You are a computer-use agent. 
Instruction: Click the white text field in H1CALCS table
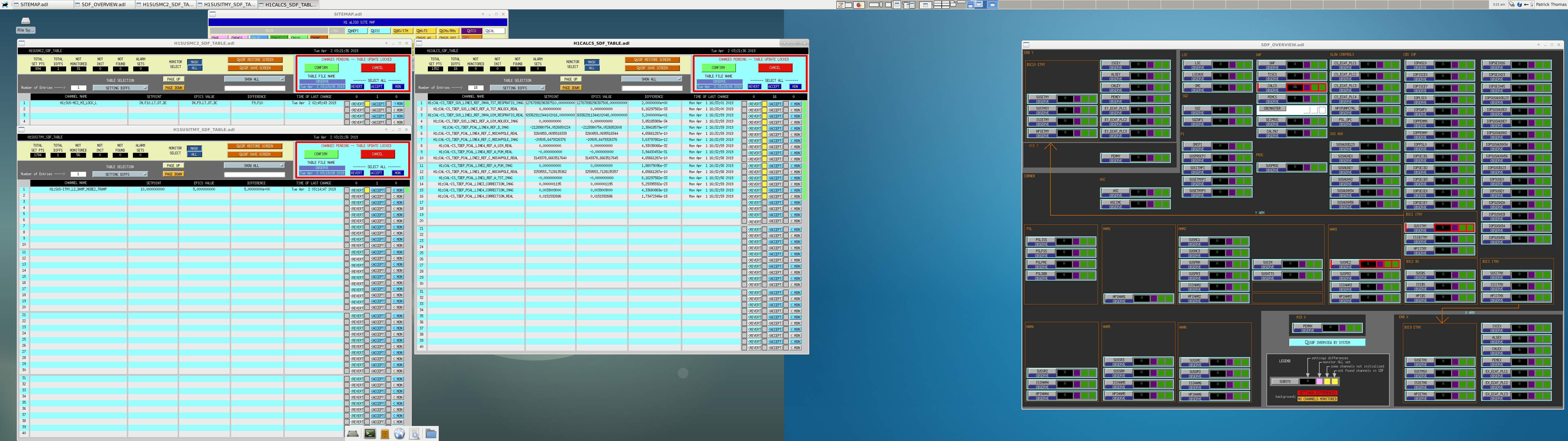(651, 88)
